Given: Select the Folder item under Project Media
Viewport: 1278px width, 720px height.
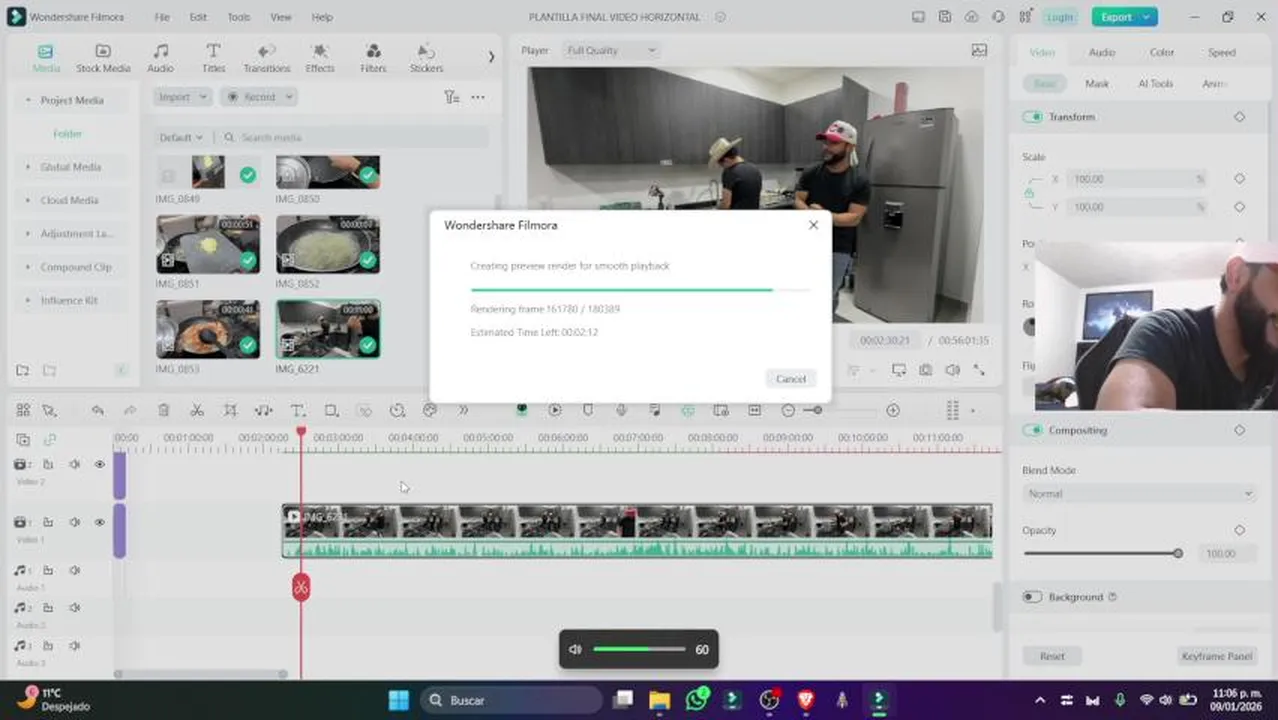Looking at the screenshot, I should click(67, 134).
